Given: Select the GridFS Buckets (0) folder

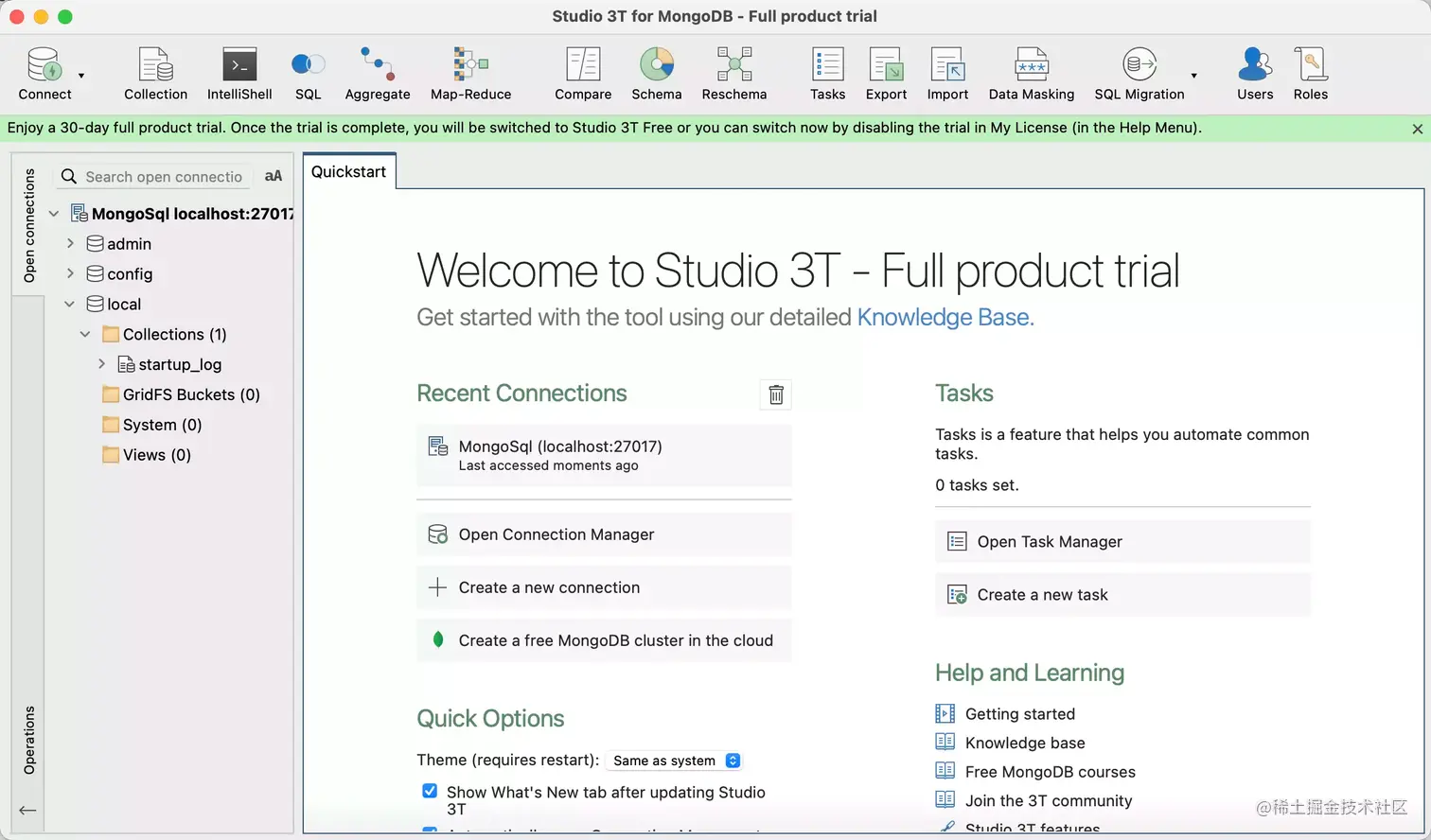Looking at the screenshot, I should tap(181, 394).
